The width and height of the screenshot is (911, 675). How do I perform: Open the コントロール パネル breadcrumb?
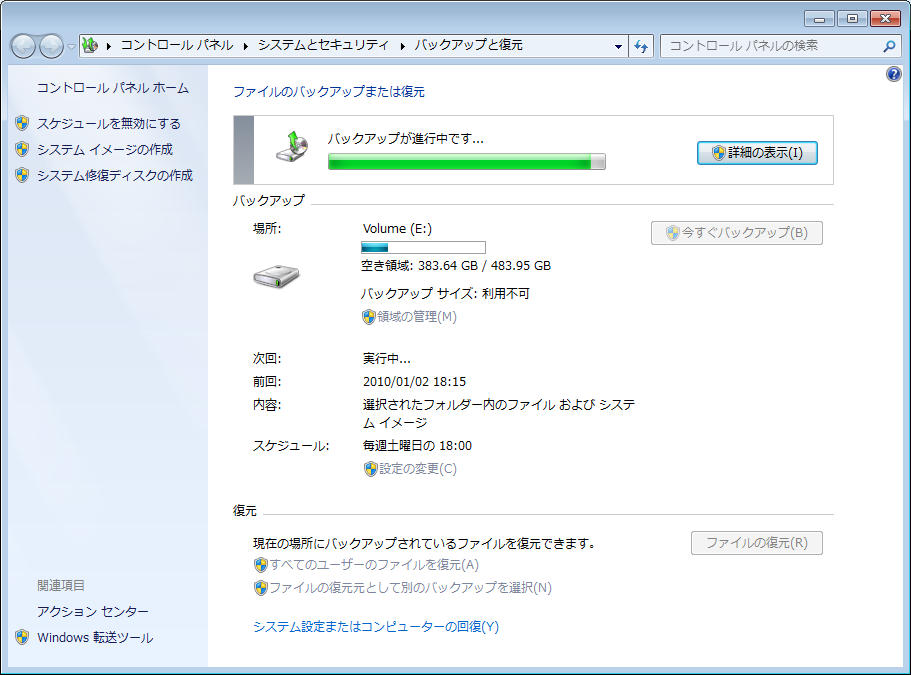point(177,45)
